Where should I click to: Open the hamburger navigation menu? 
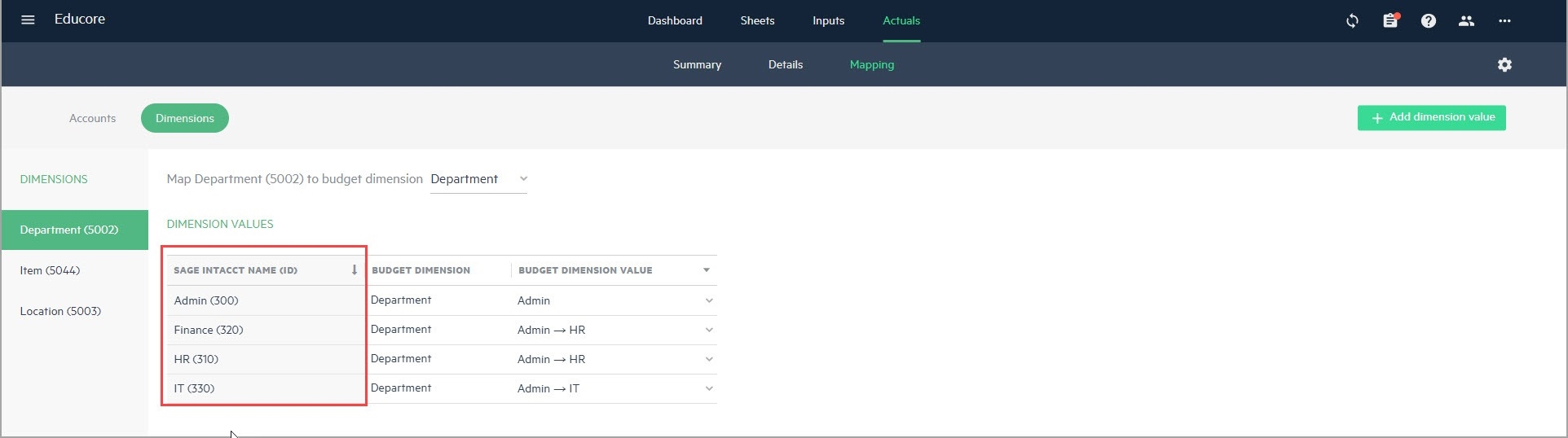coord(28,20)
